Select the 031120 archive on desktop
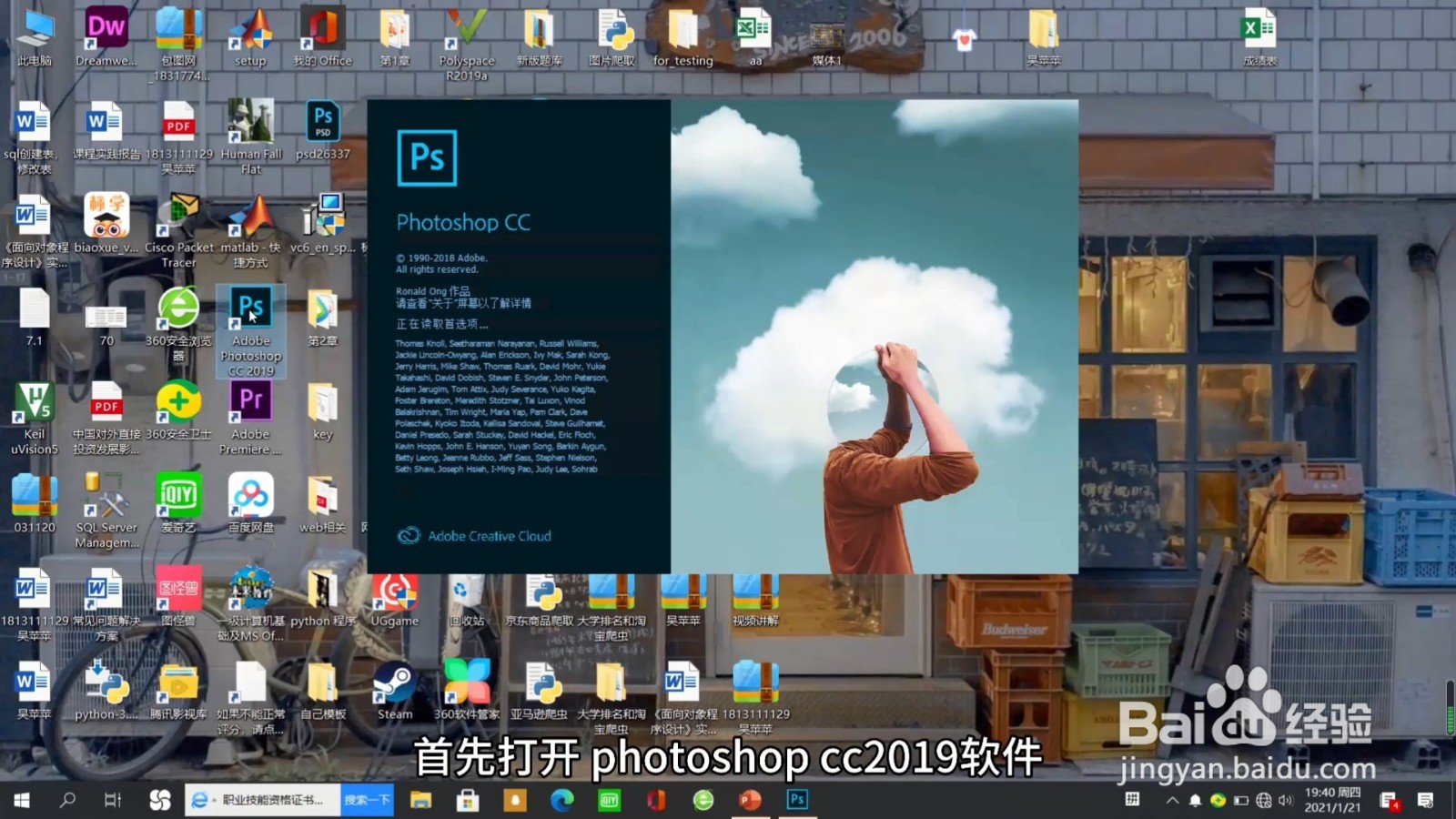The image size is (1456, 819). tap(35, 505)
